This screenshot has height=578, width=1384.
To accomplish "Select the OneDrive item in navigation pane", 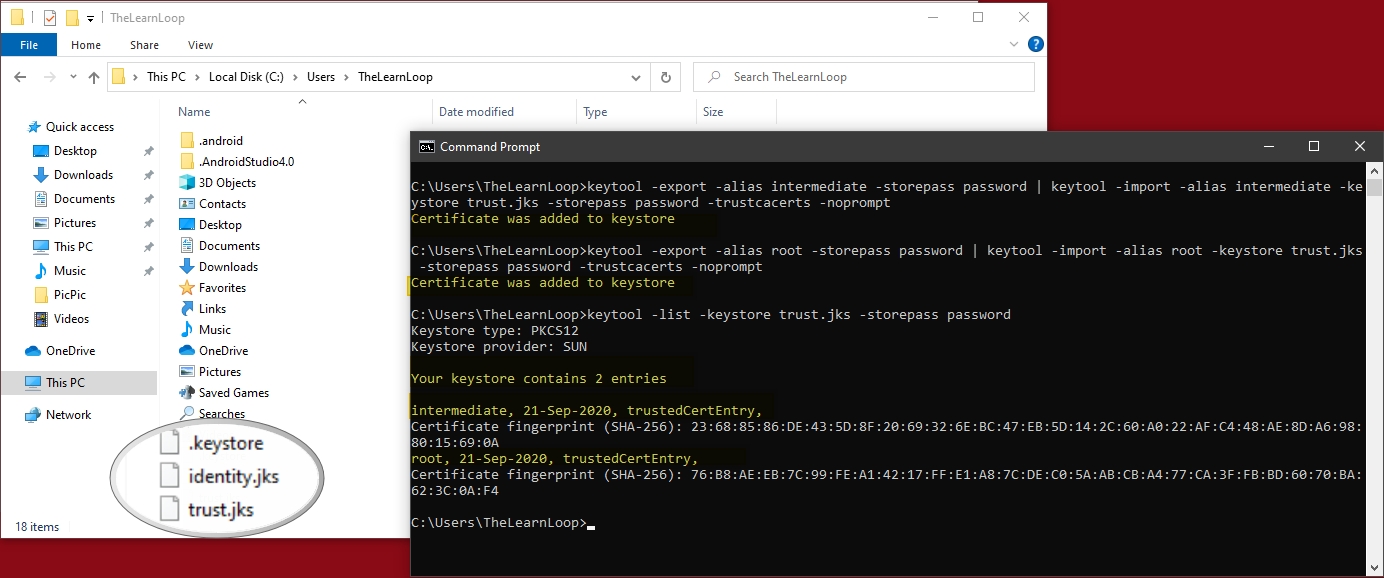I will pos(70,351).
